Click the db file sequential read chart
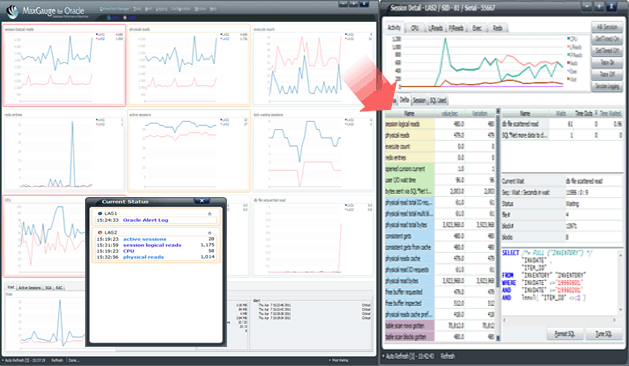The width and height of the screenshot is (629, 366). [x=313, y=236]
